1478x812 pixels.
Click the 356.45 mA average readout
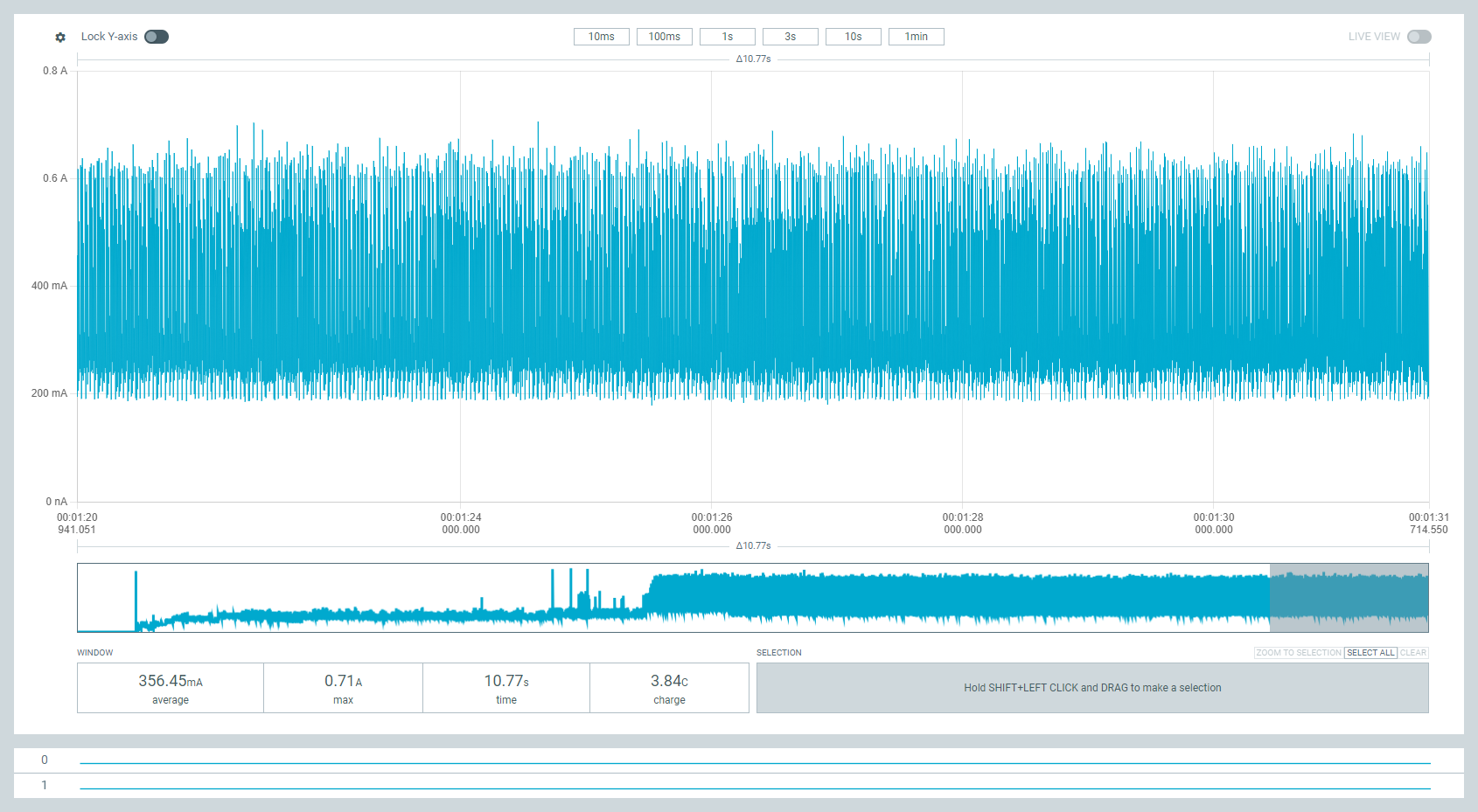[x=171, y=688]
